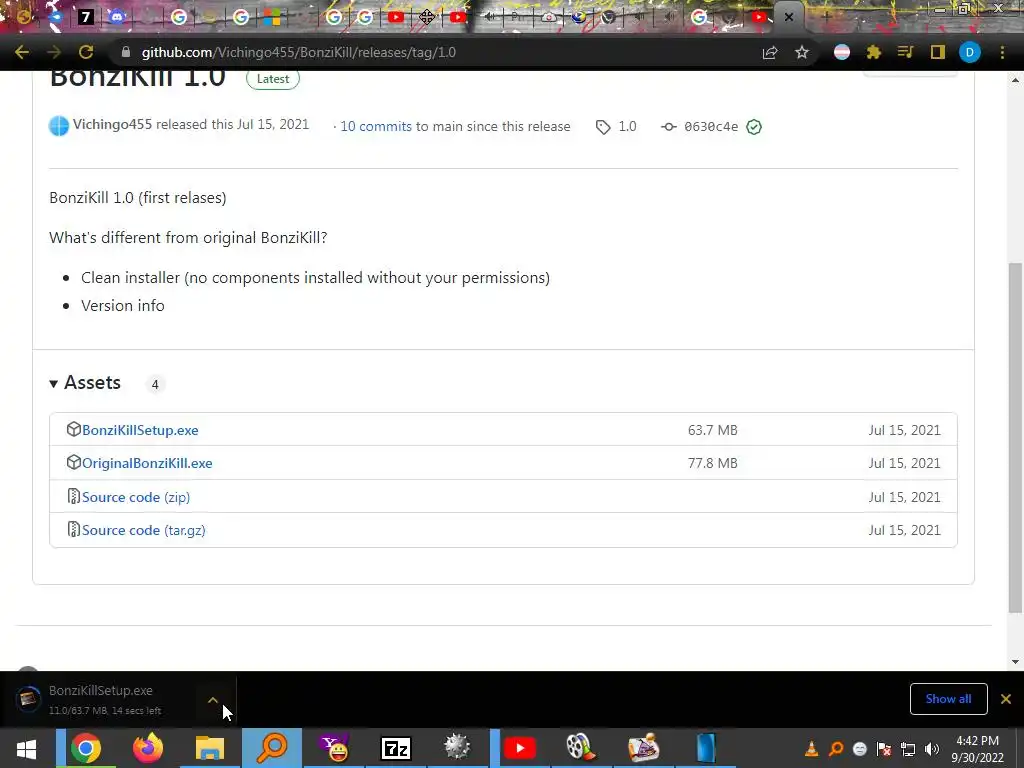This screenshot has width=1024, height=768.
Task: Click 'Version info' bullet text
Action: click(123, 306)
